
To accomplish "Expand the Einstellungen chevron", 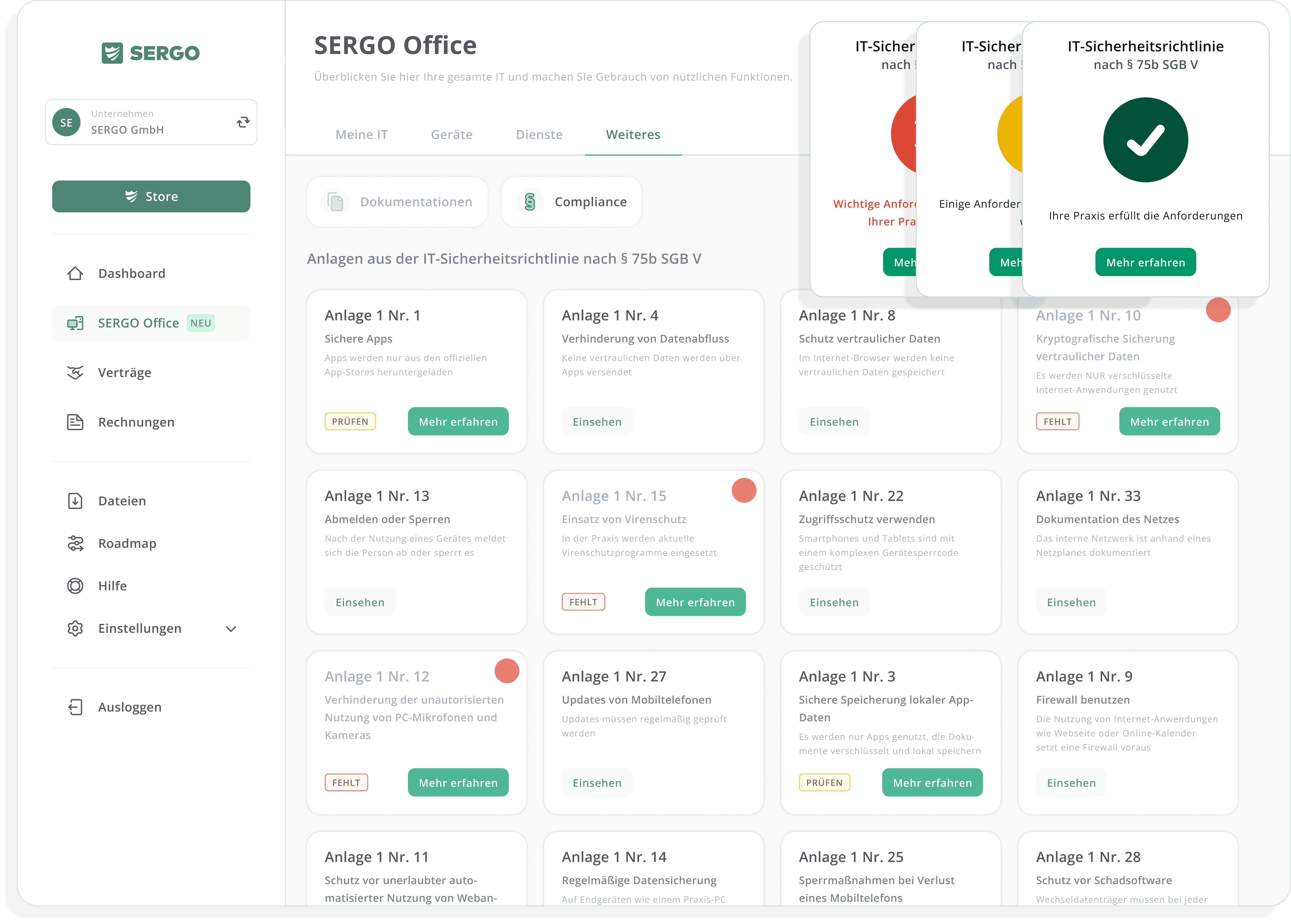I will (231, 629).
